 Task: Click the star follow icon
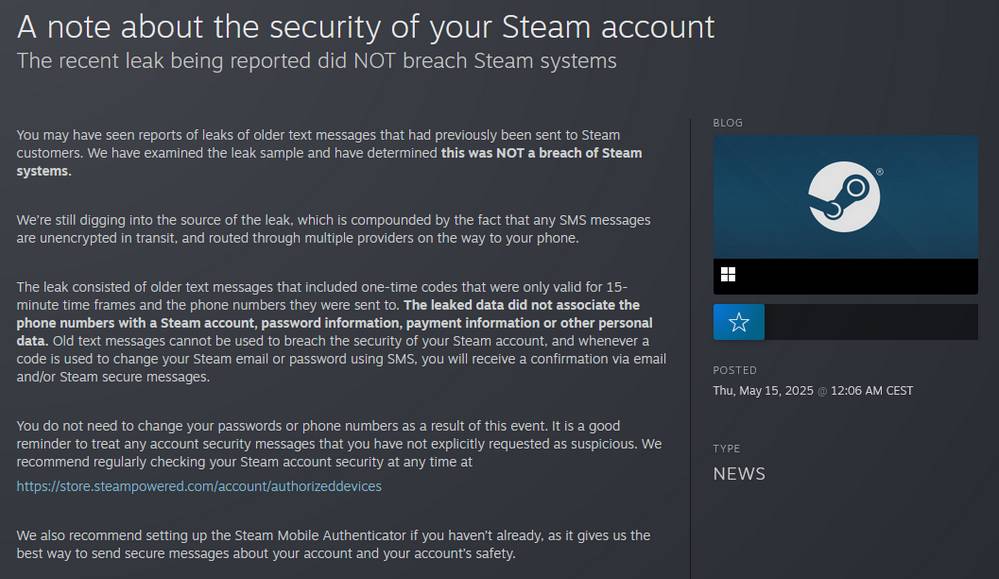click(x=738, y=322)
